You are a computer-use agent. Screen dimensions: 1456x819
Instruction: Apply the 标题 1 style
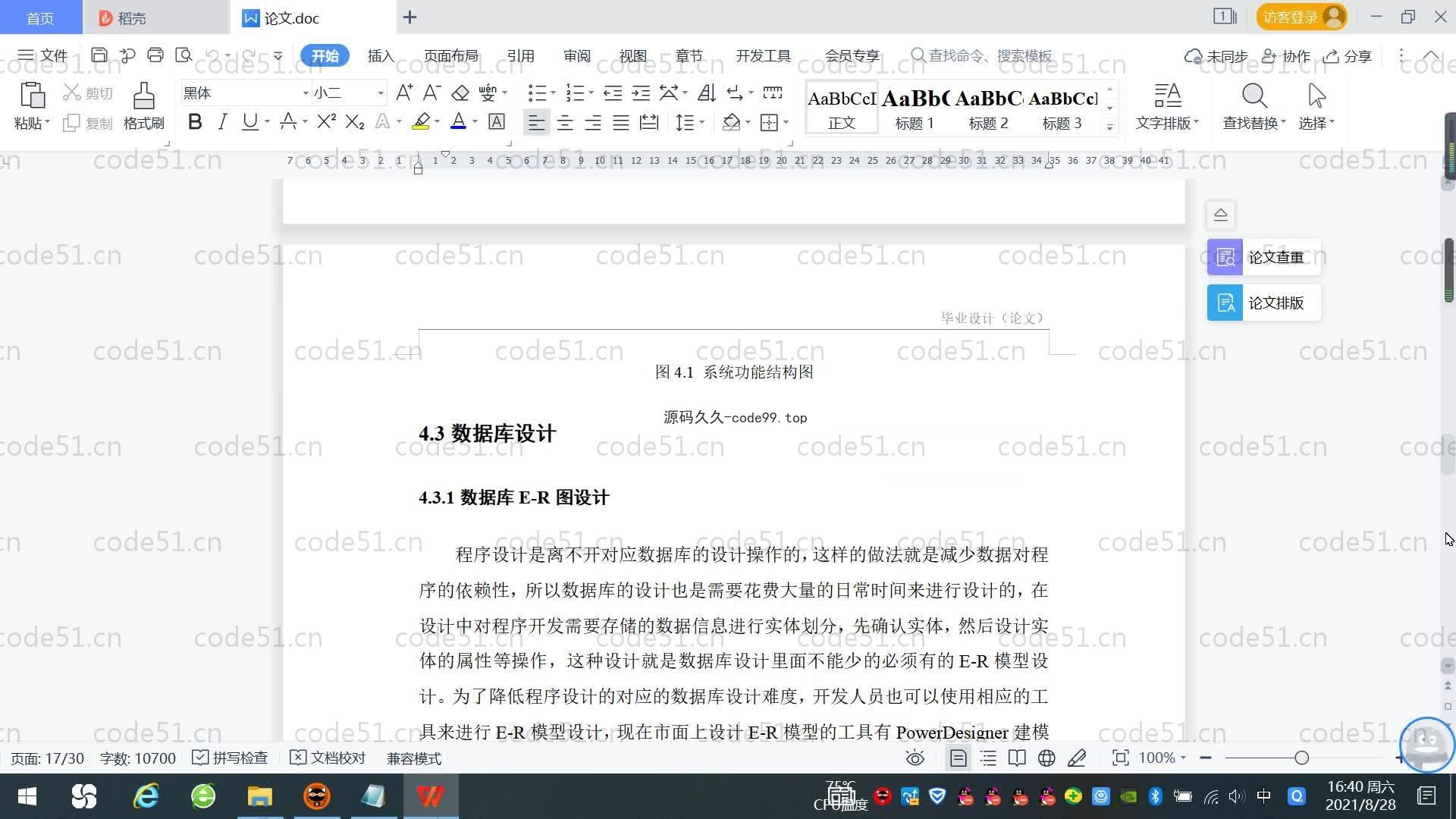915,108
